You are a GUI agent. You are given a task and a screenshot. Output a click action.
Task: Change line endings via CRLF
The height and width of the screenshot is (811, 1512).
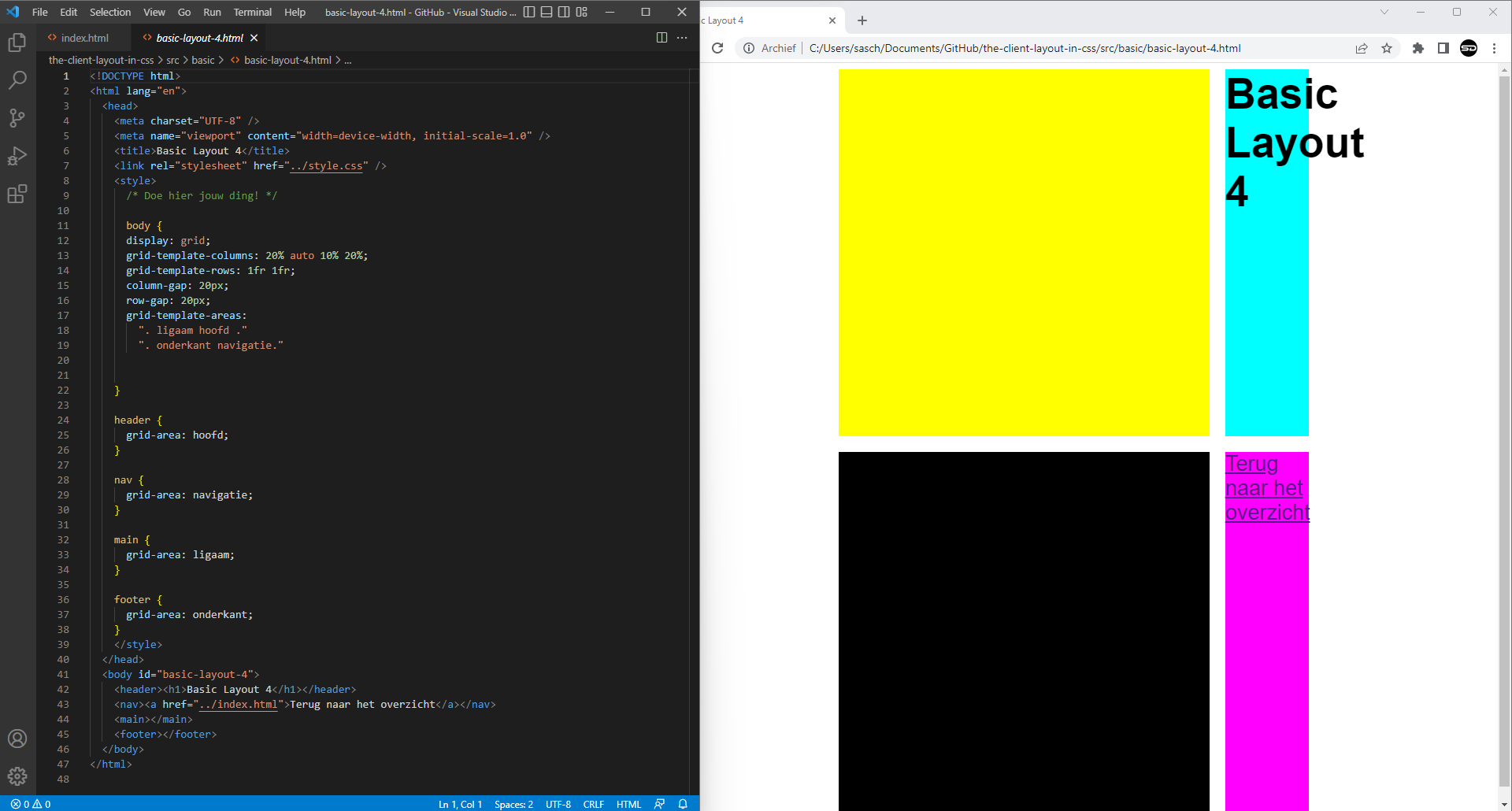point(594,804)
